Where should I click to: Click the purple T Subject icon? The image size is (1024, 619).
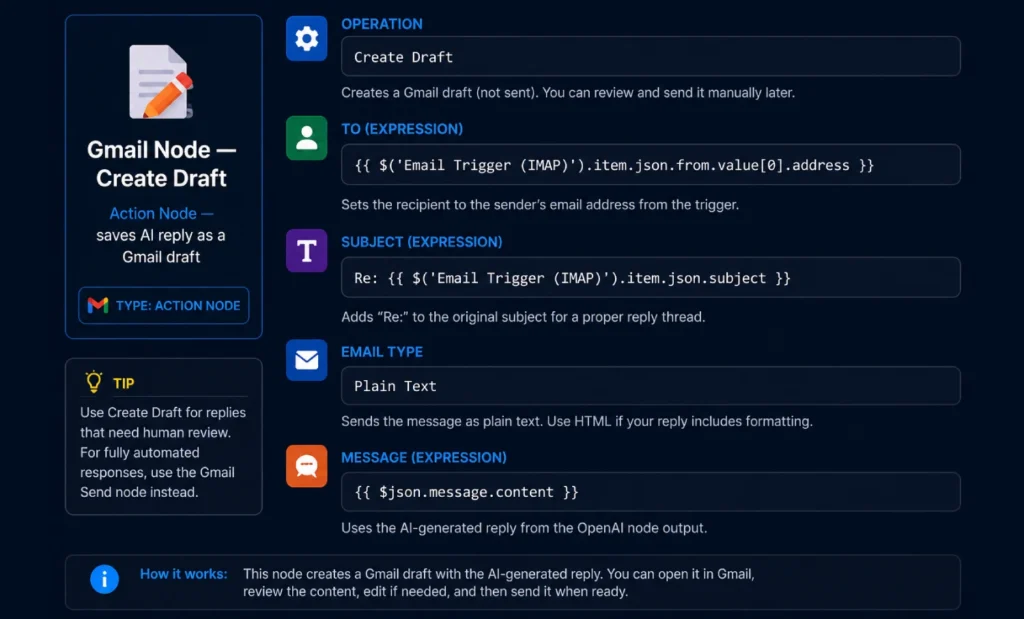point(306,251)
